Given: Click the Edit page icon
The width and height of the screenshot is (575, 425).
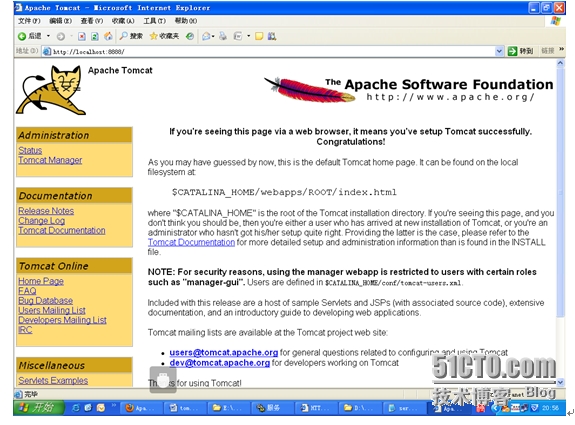Looking at the screenshot, I should click(x=238, y=36).
